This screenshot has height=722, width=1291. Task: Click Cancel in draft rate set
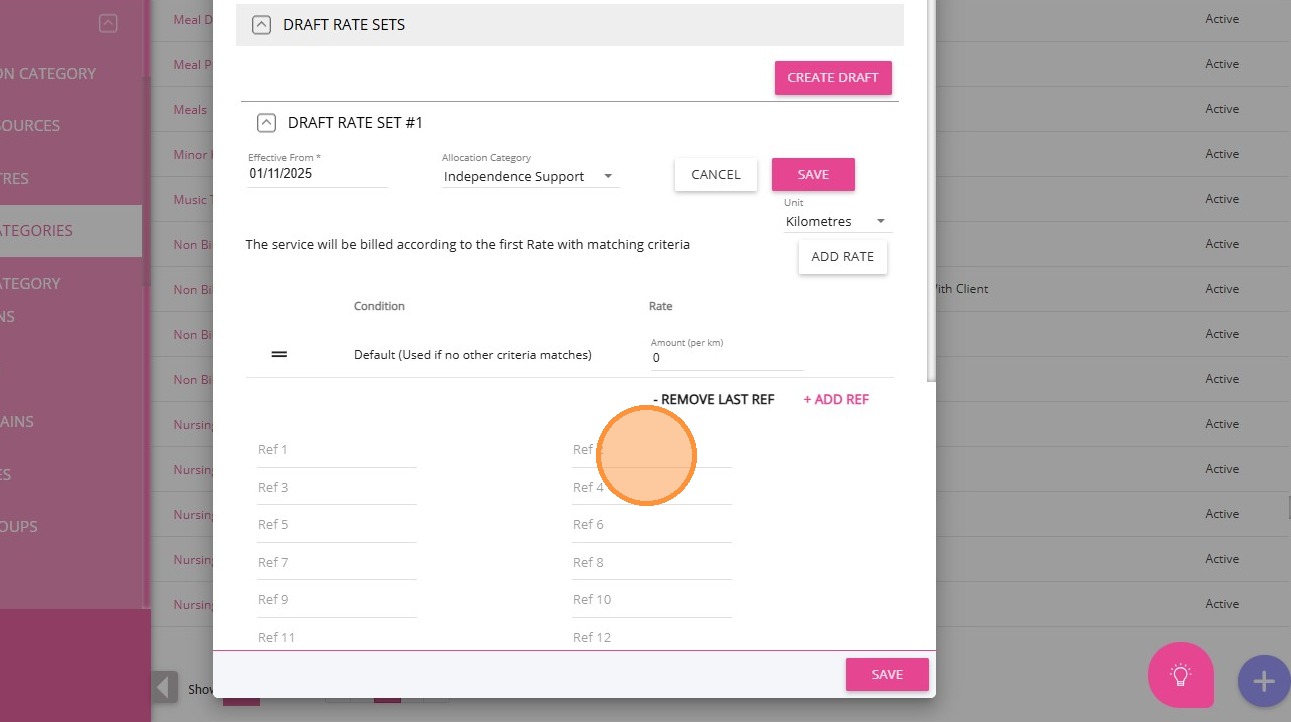tap(715, 174)
